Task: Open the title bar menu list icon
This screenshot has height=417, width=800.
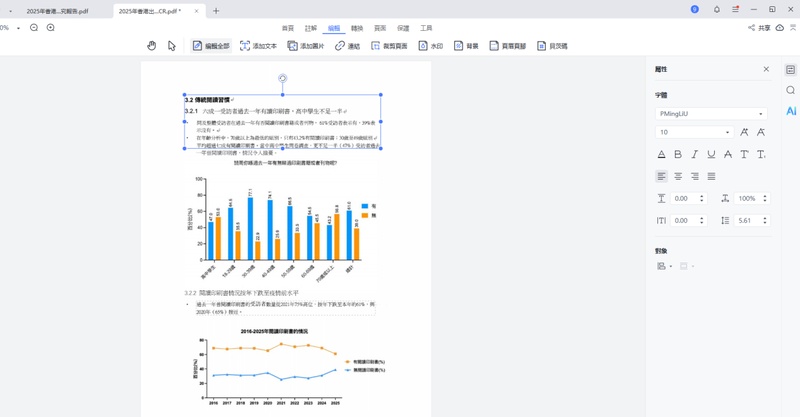Action: tap(735, 9)
